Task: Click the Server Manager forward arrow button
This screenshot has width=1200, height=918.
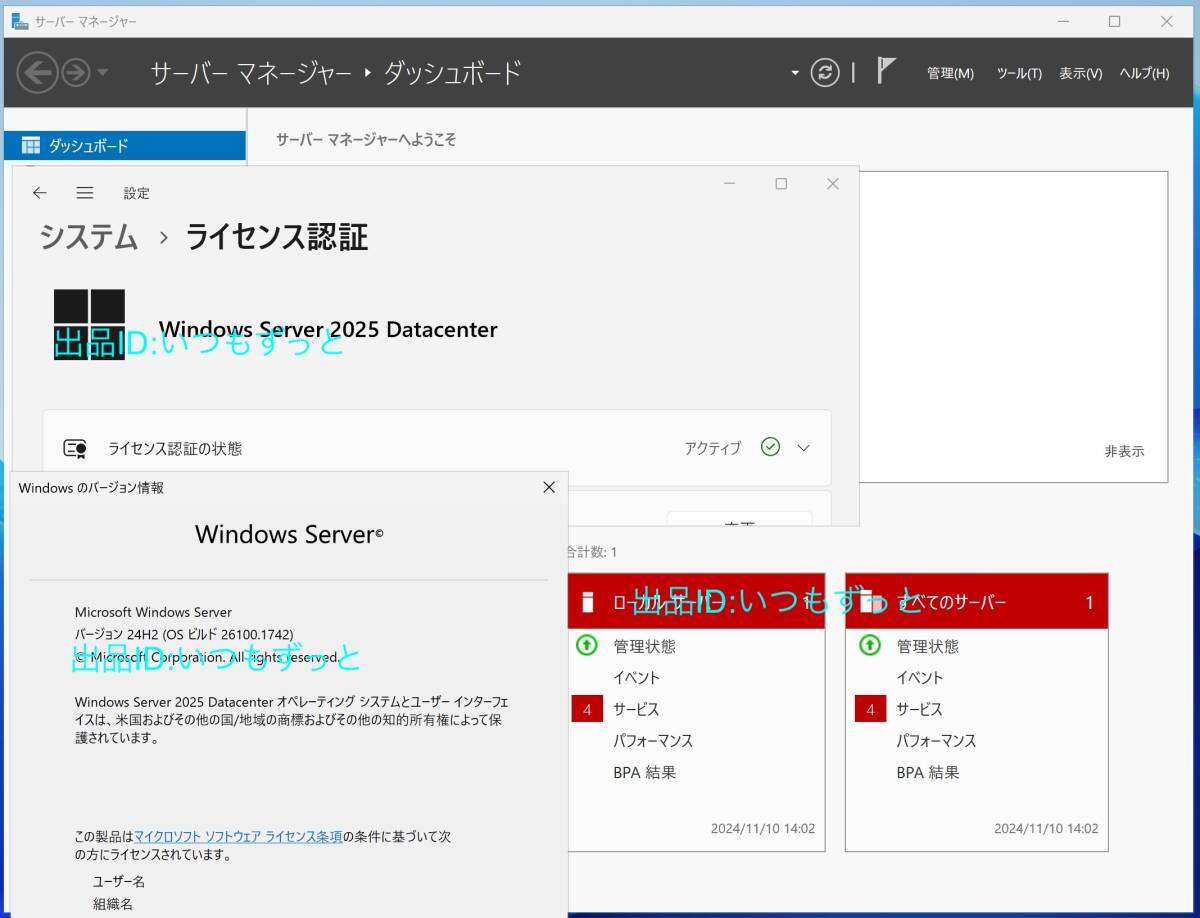Action: (x=75, y=73)
